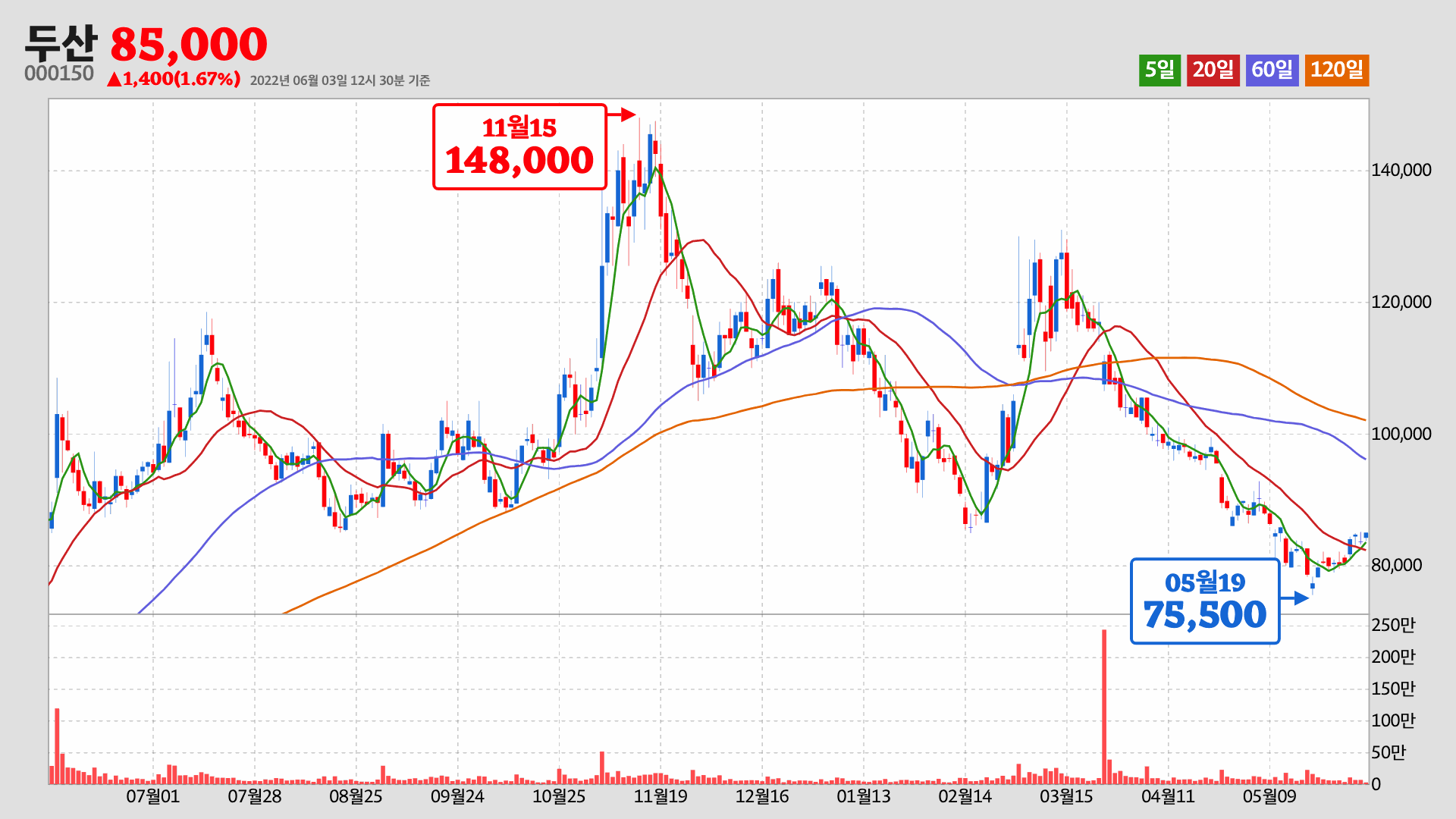Image resolution: width=1456 pixels, height=819 pixels.
Task: Click the 05월09 date label
Action: point(1269,797)
